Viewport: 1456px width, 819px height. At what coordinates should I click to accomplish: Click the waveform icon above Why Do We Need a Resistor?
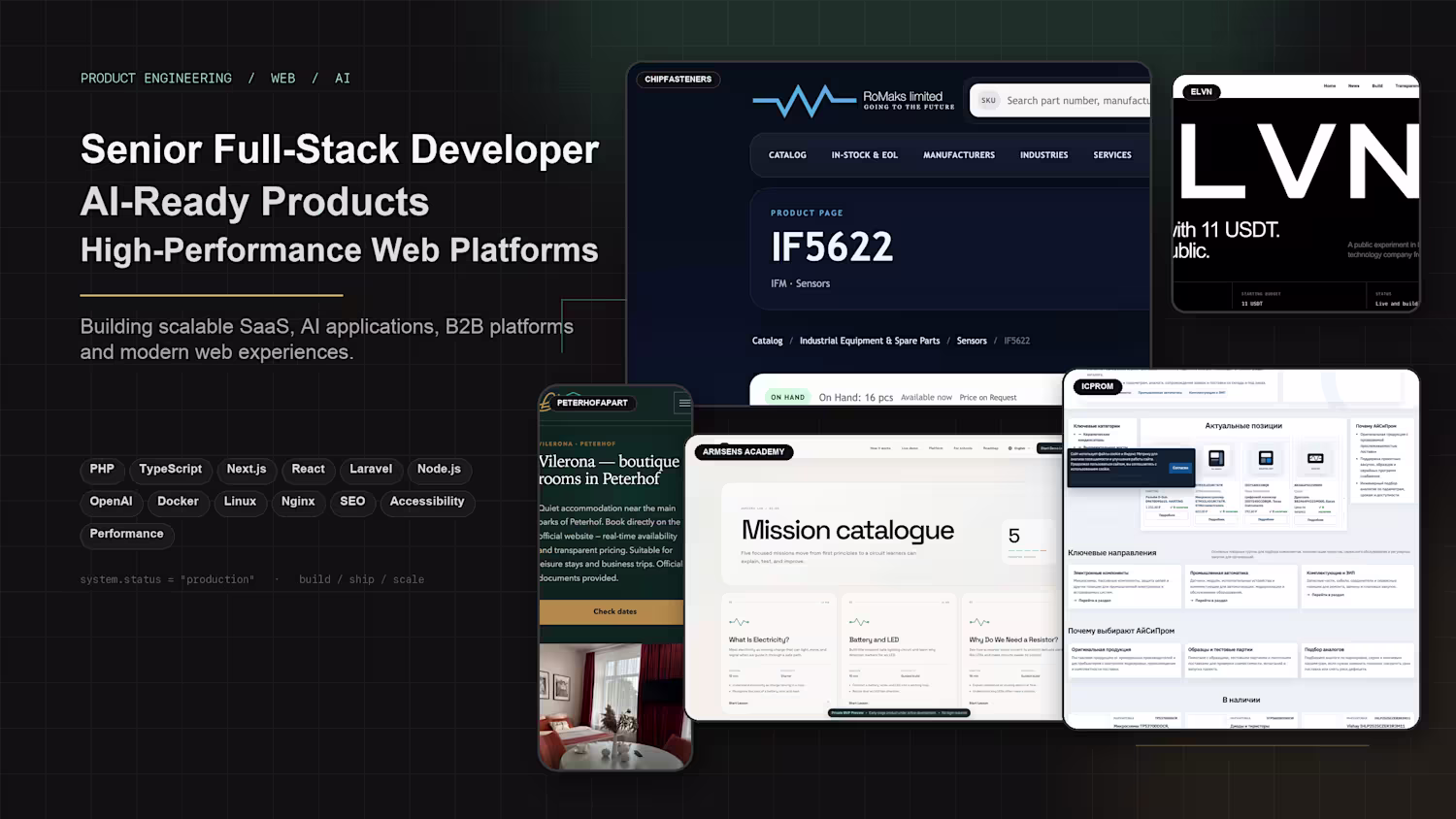coord(979,622)
